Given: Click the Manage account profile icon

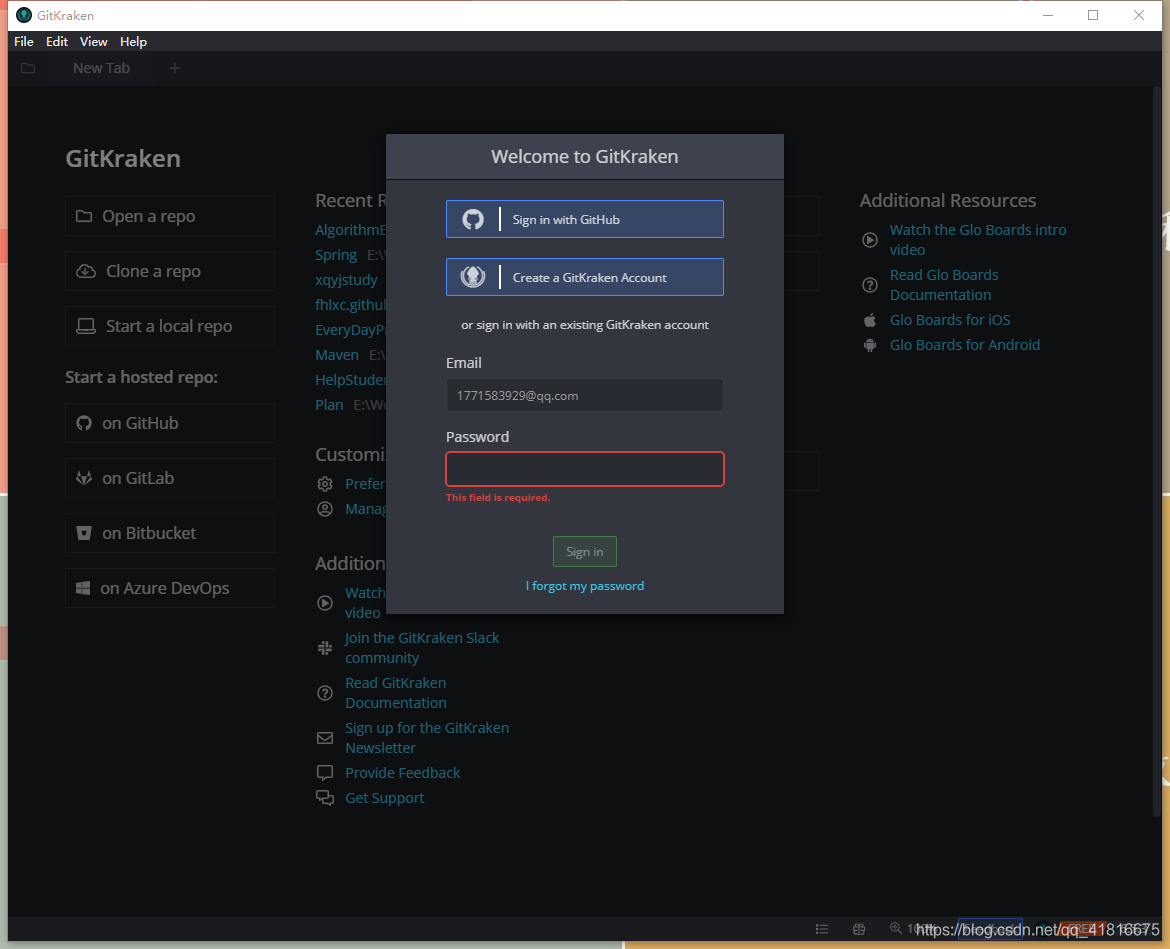Looking at the screenshot, I should pos(325,509).
